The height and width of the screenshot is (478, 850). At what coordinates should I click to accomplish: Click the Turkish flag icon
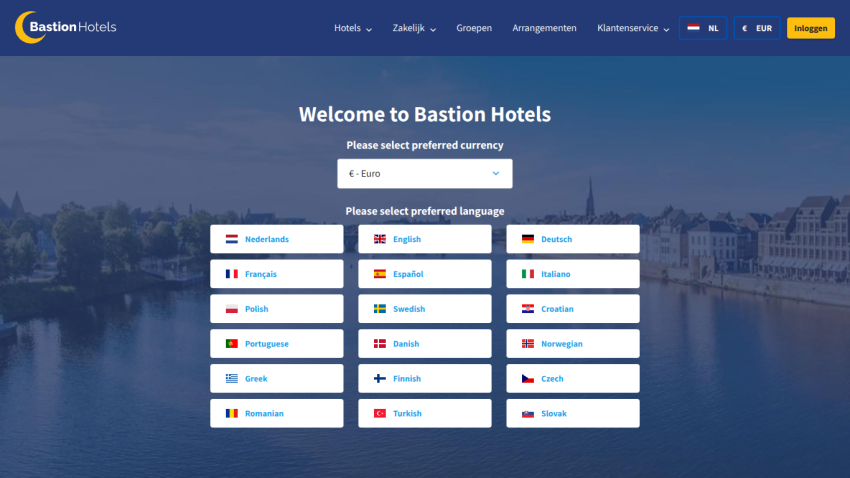coord(379,414)
